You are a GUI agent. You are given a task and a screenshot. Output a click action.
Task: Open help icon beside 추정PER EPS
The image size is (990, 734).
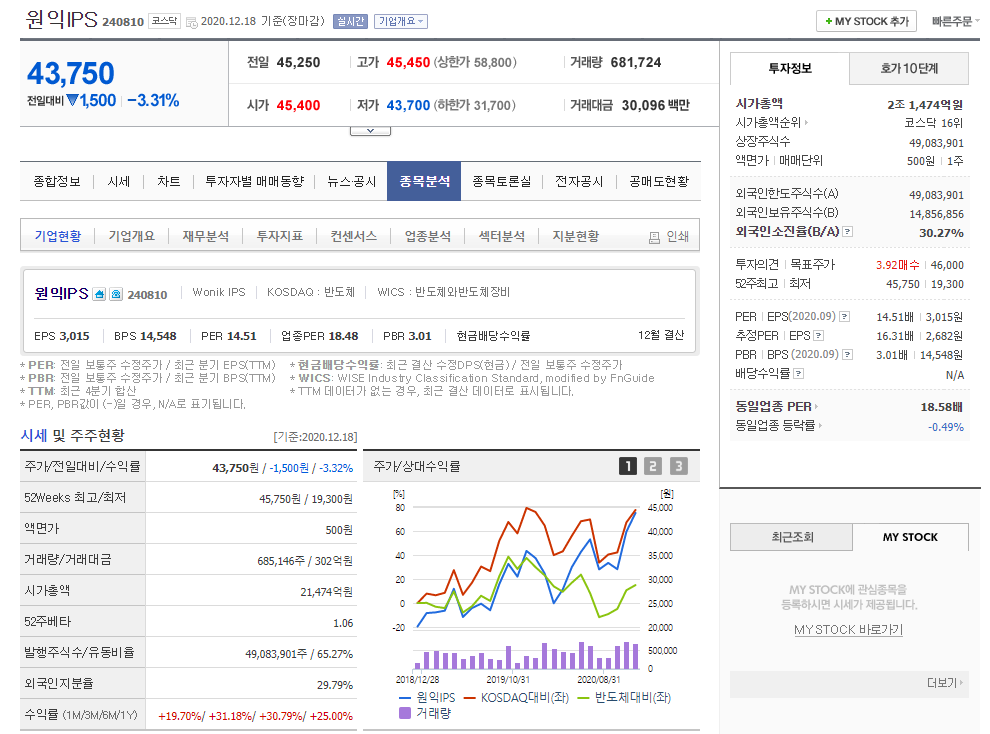click(818, 336)
